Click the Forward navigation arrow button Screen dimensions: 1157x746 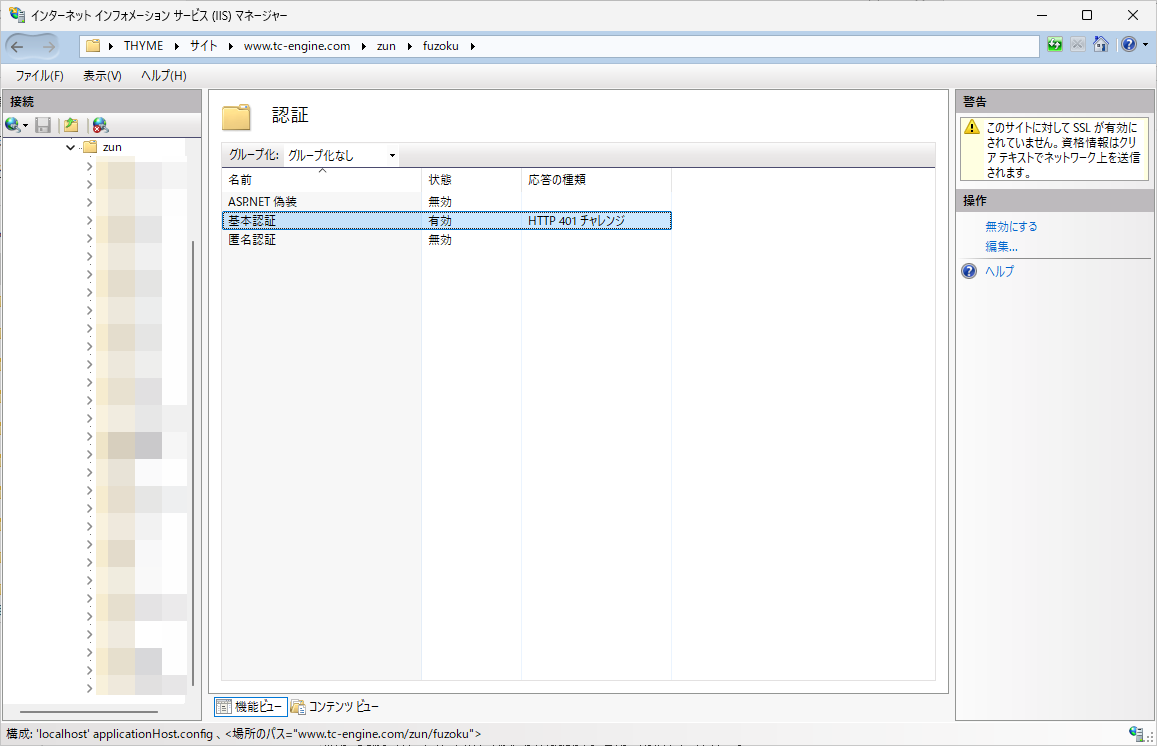(50, 46)
